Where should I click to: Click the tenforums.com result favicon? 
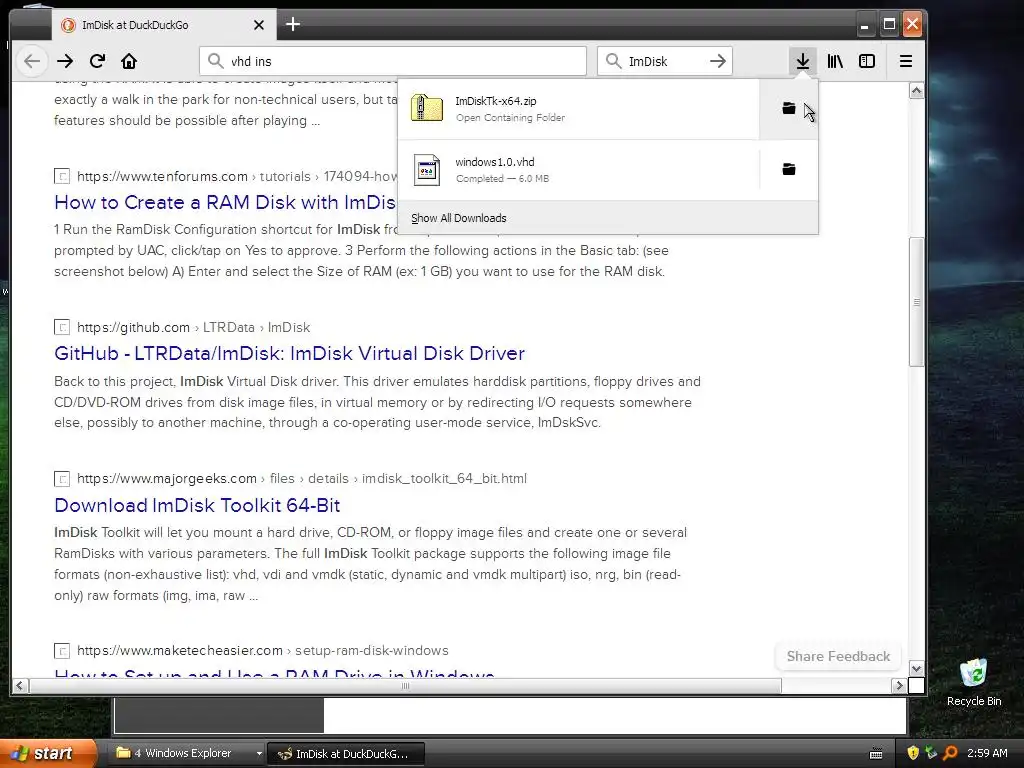point(62,176)
